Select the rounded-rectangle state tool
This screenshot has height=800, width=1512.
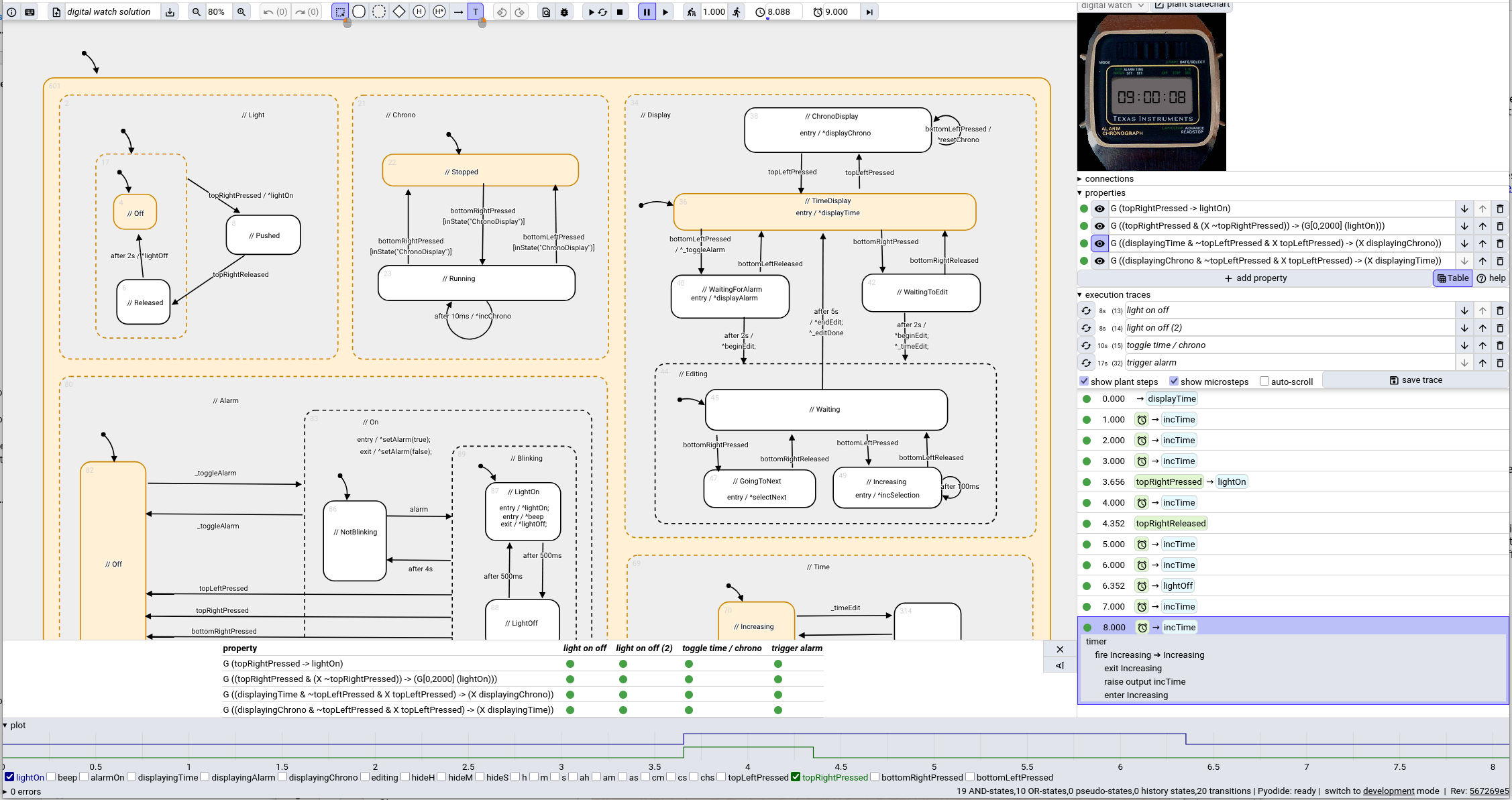point(359,11)
